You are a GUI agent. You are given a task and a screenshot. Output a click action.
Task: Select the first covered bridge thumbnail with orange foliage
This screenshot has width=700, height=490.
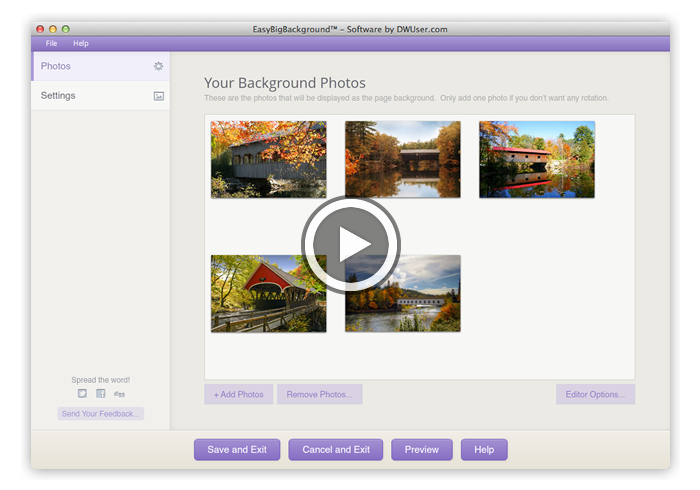[x=268, y=159]
